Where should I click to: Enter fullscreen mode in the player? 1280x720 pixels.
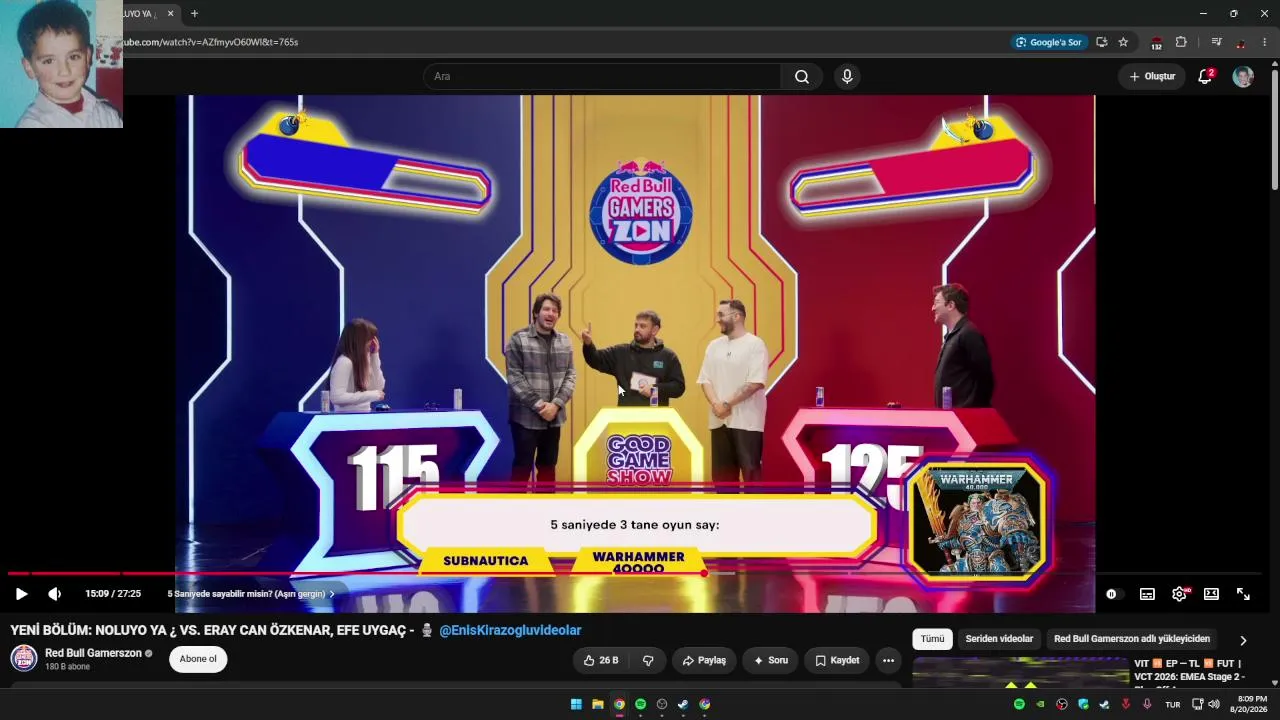pos(1243,594)
